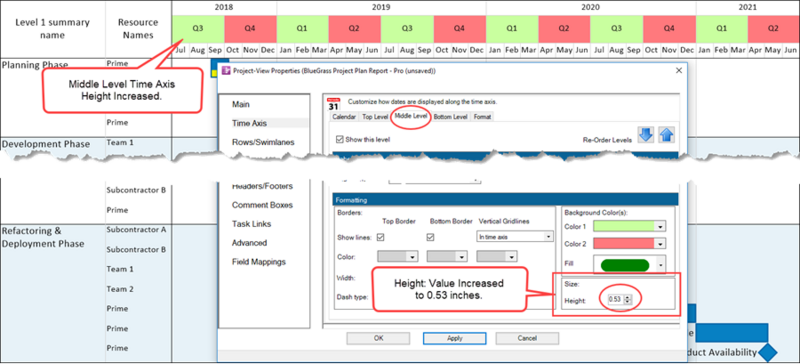Open the Vertical Gridlines 'In time axis' dropdown
The image size is (800, 364).
pos(514,237)
